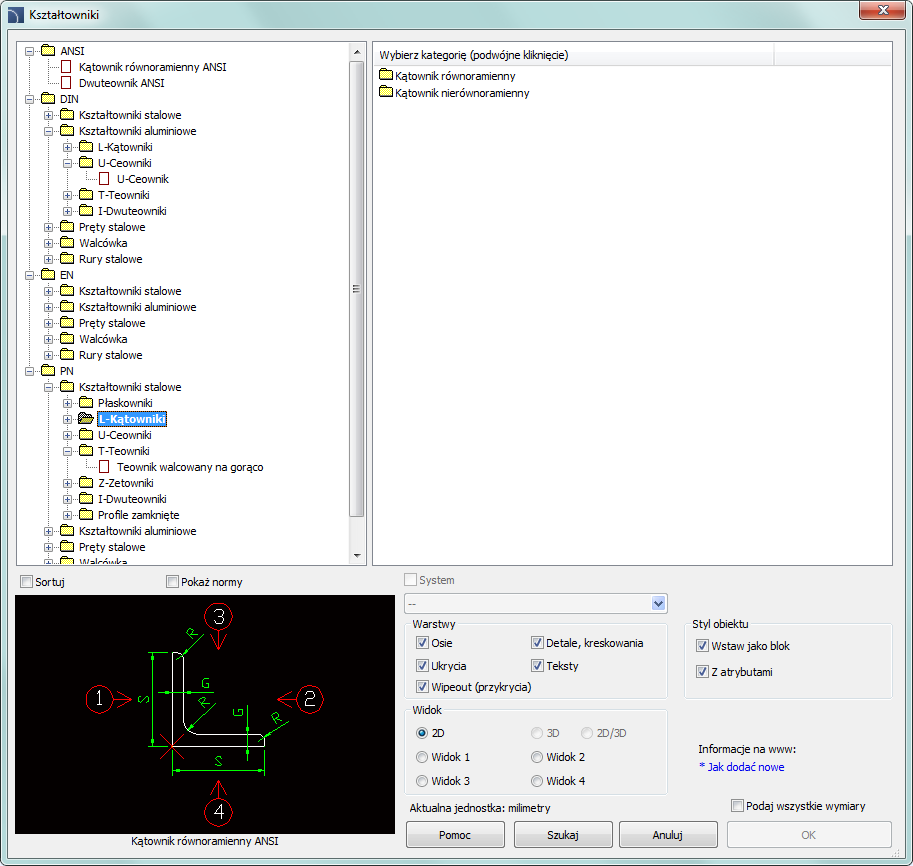
Task: Collapse the DIN tree node
Action: coord(29,99)
